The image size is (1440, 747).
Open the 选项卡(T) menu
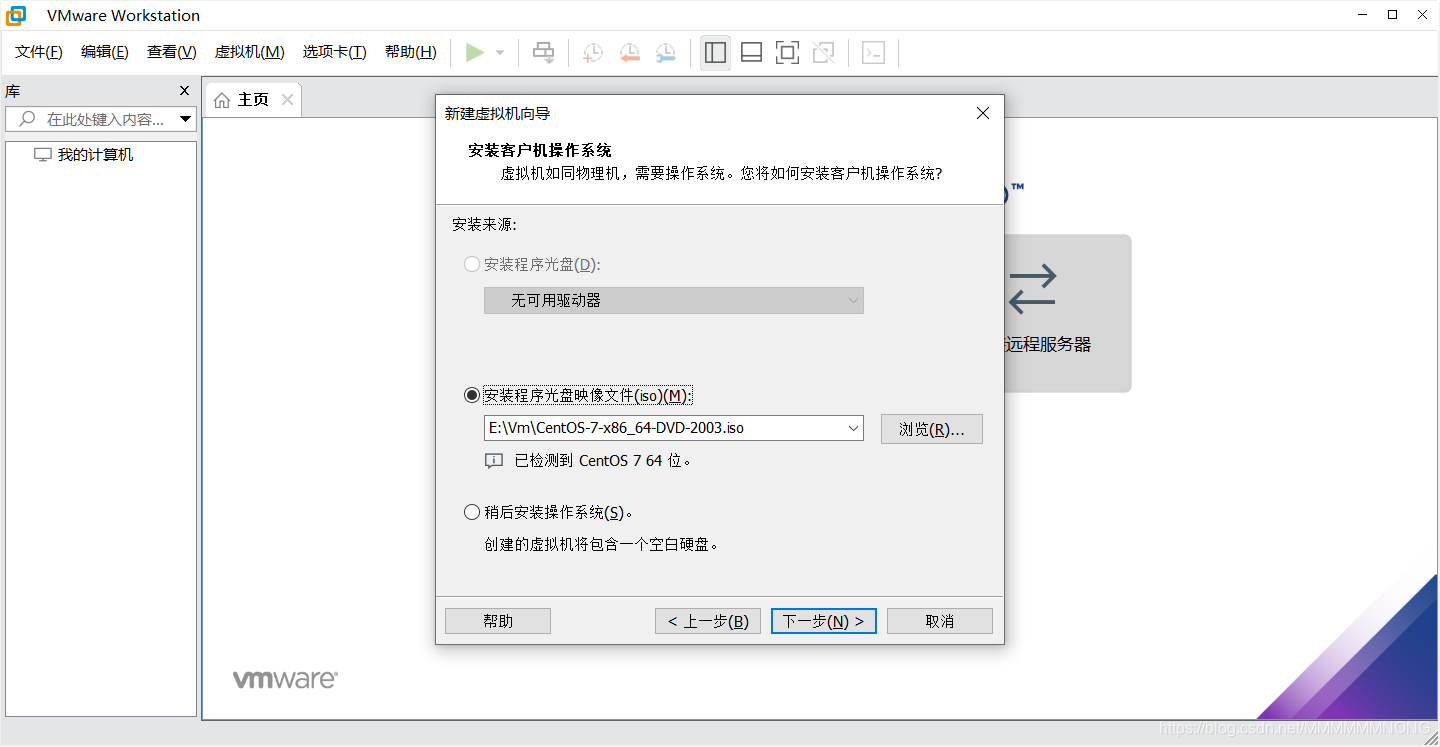pos(335,52)
